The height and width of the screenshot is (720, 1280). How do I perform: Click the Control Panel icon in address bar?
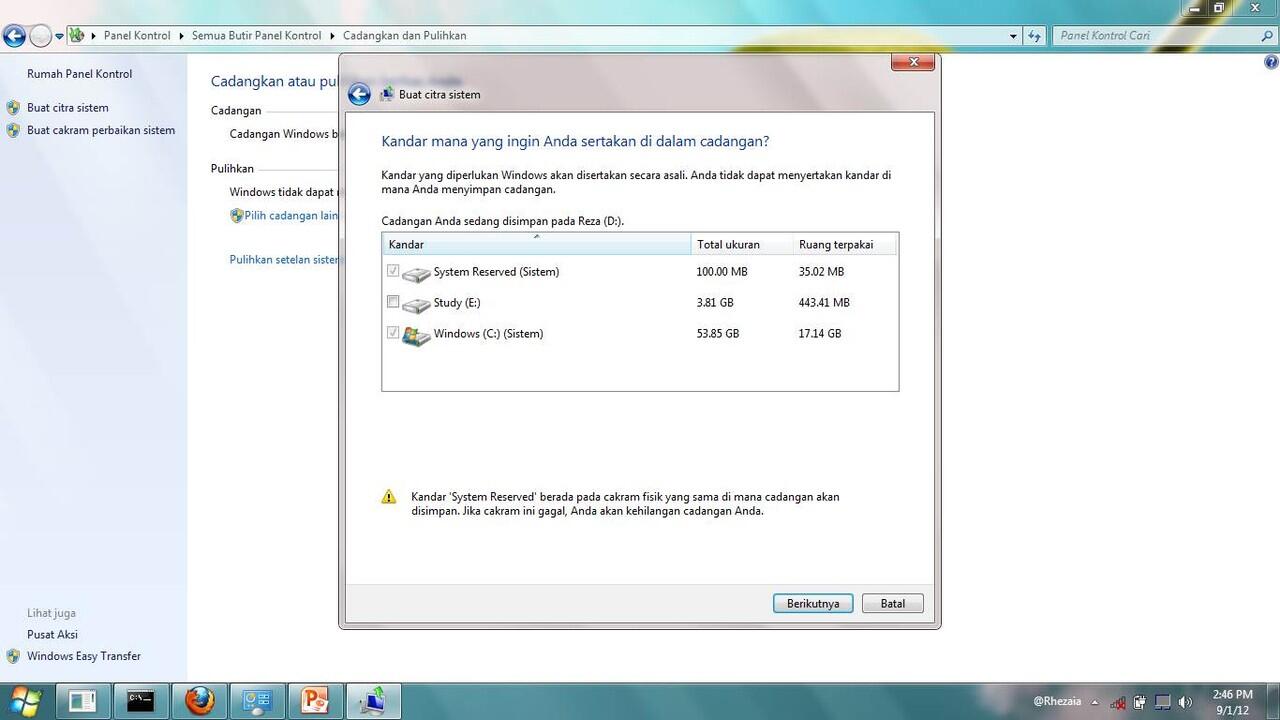(x=76, y=35)
